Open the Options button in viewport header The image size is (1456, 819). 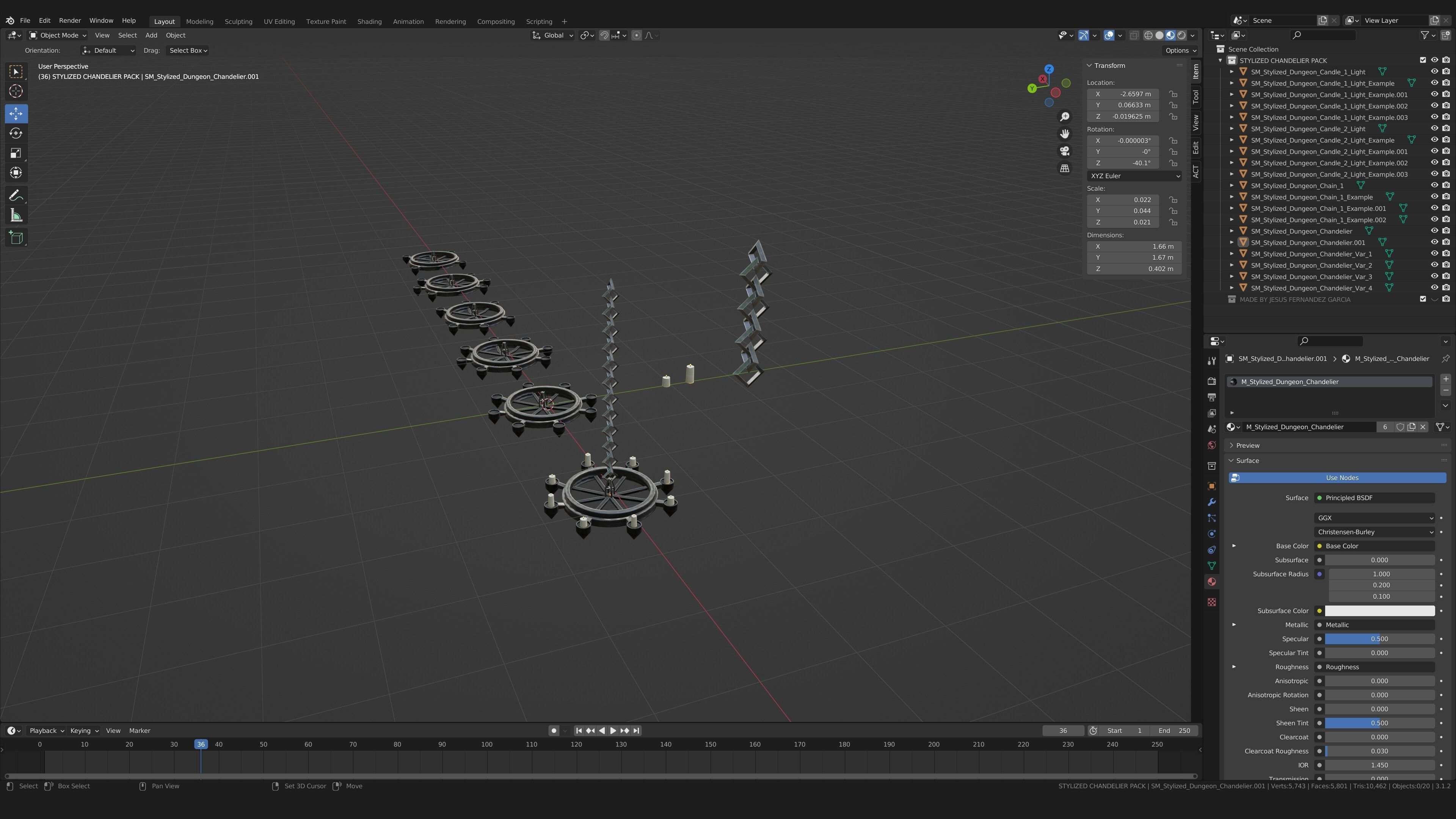point(1180,50)
